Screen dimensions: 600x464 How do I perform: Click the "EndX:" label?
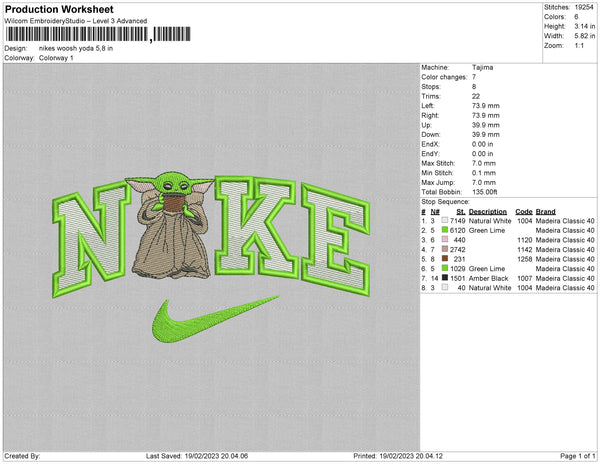(430, 144)
